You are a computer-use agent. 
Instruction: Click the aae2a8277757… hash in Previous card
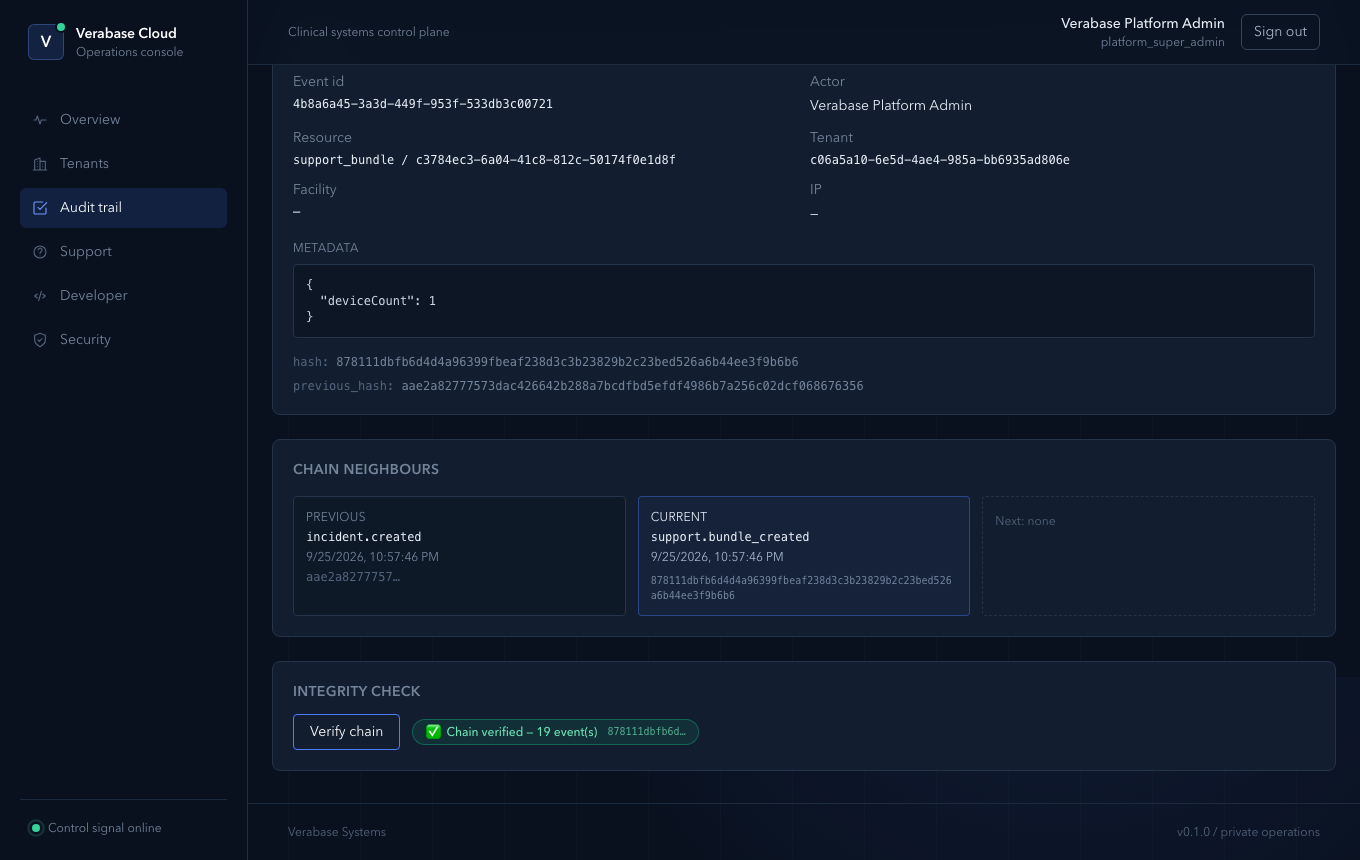pyautogui.click(x=353, y=577)
